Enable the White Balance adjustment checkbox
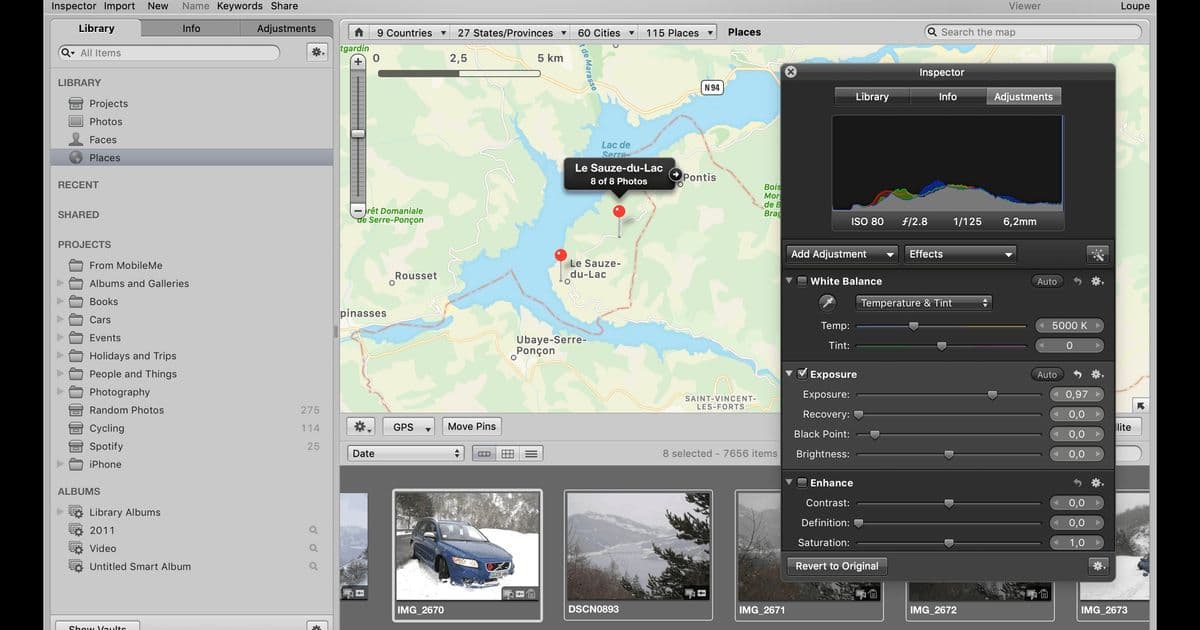 coord(802,281)
